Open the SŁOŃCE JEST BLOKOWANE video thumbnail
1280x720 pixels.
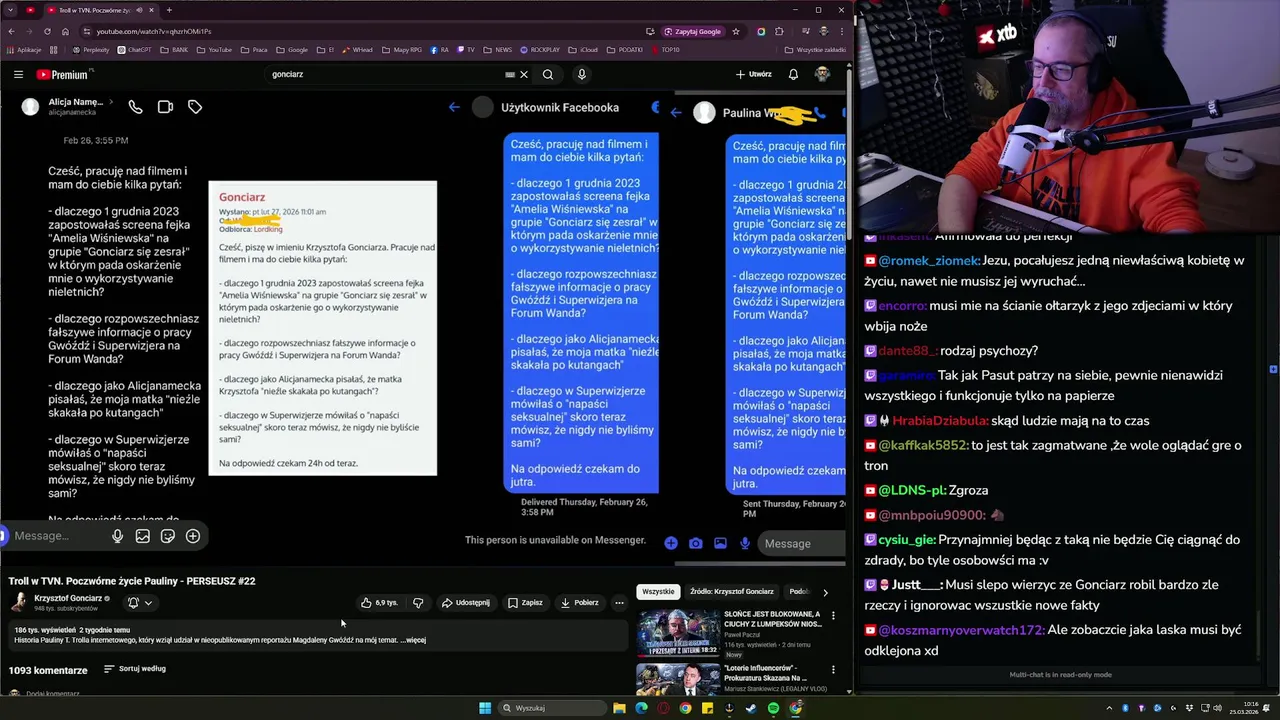click(678, 632)
